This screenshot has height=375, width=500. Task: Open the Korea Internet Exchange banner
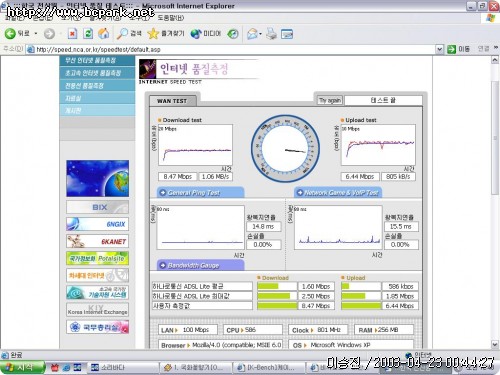(x=97, y=310)
